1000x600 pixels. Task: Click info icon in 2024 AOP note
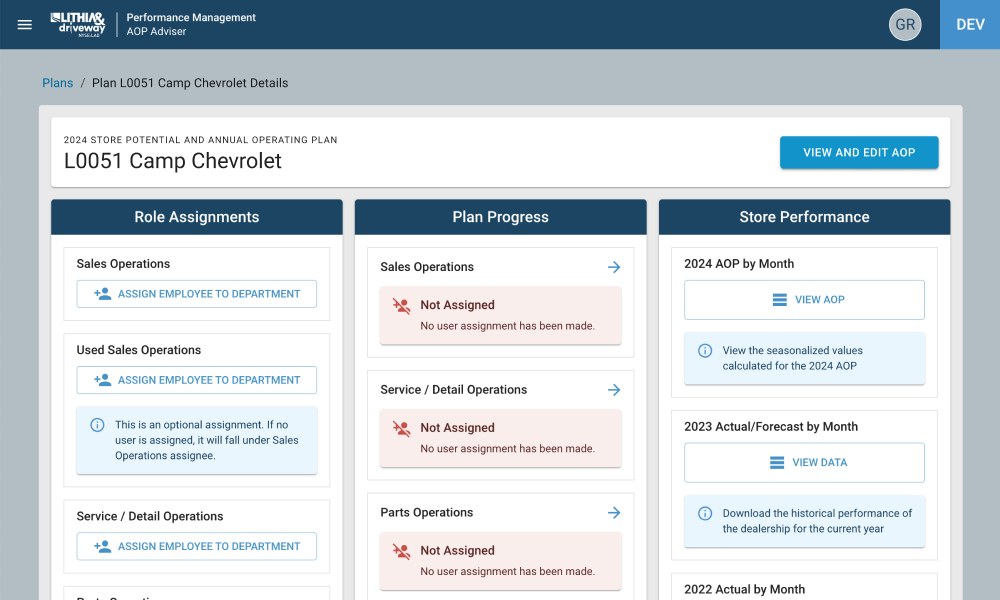705,351
